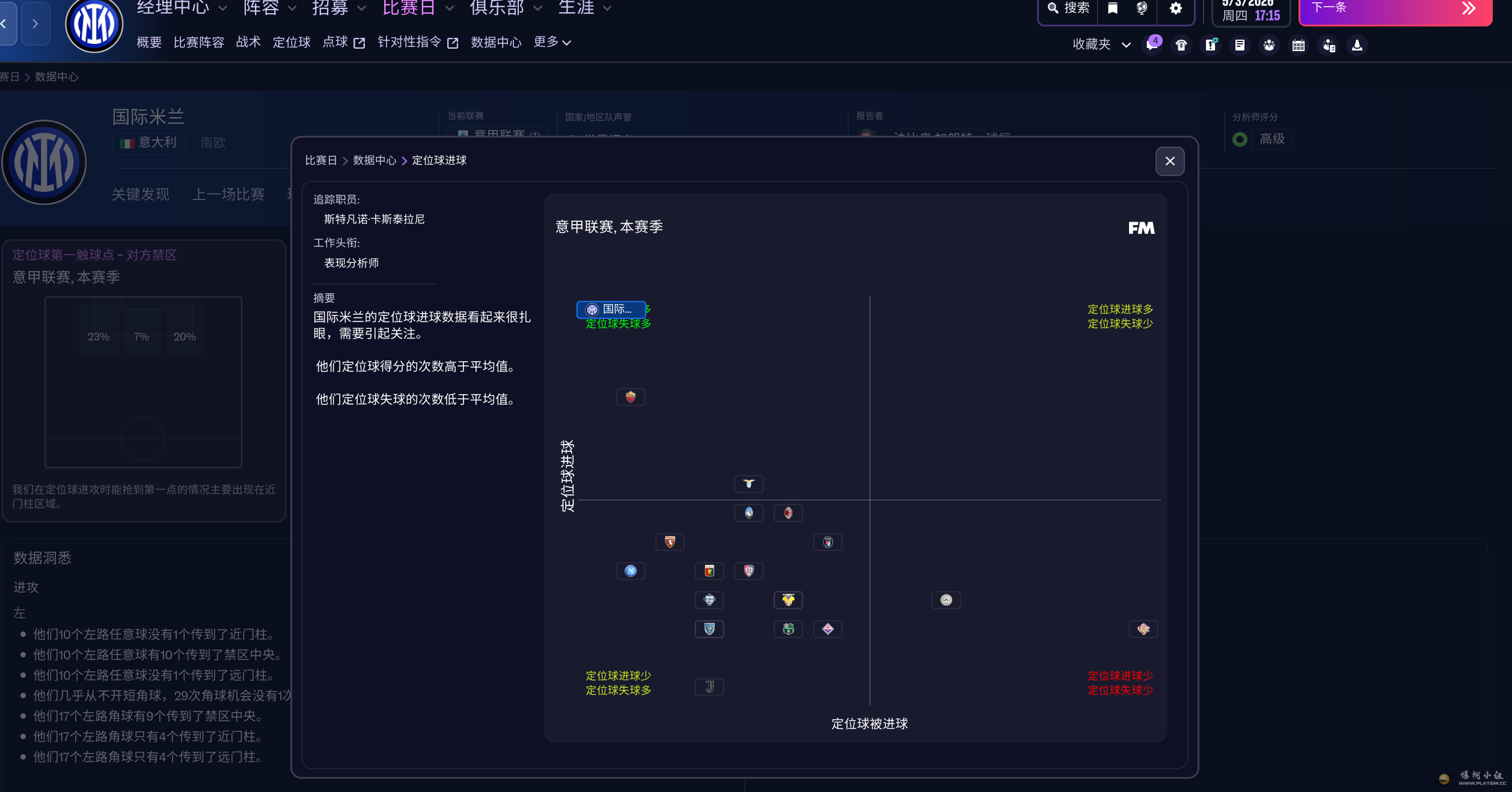Click the 数据中心 breadcrumb link in dialog
The width and height of the screenshot is (1512, 792).
[x=374, y=160]
